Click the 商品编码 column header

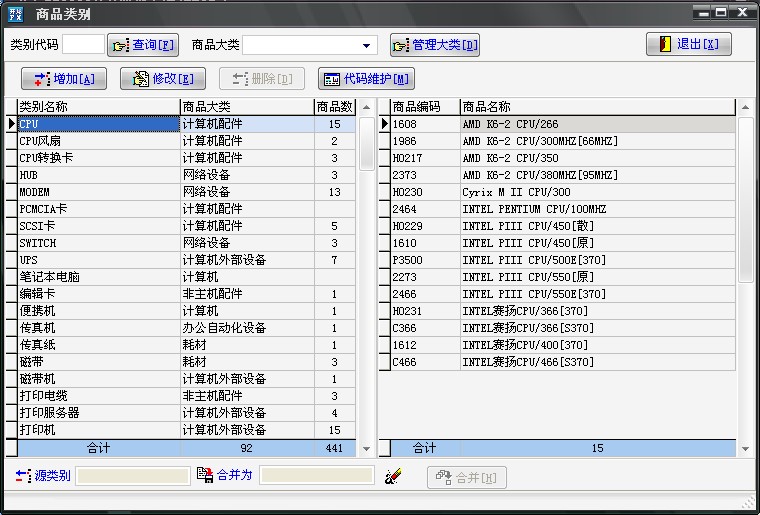425,107
